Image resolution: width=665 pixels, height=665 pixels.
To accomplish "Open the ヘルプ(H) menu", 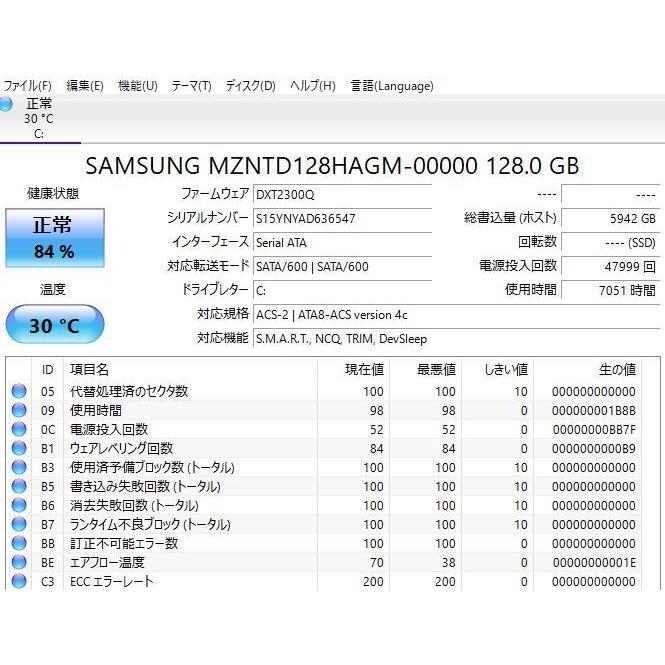I will click(313, 86).
